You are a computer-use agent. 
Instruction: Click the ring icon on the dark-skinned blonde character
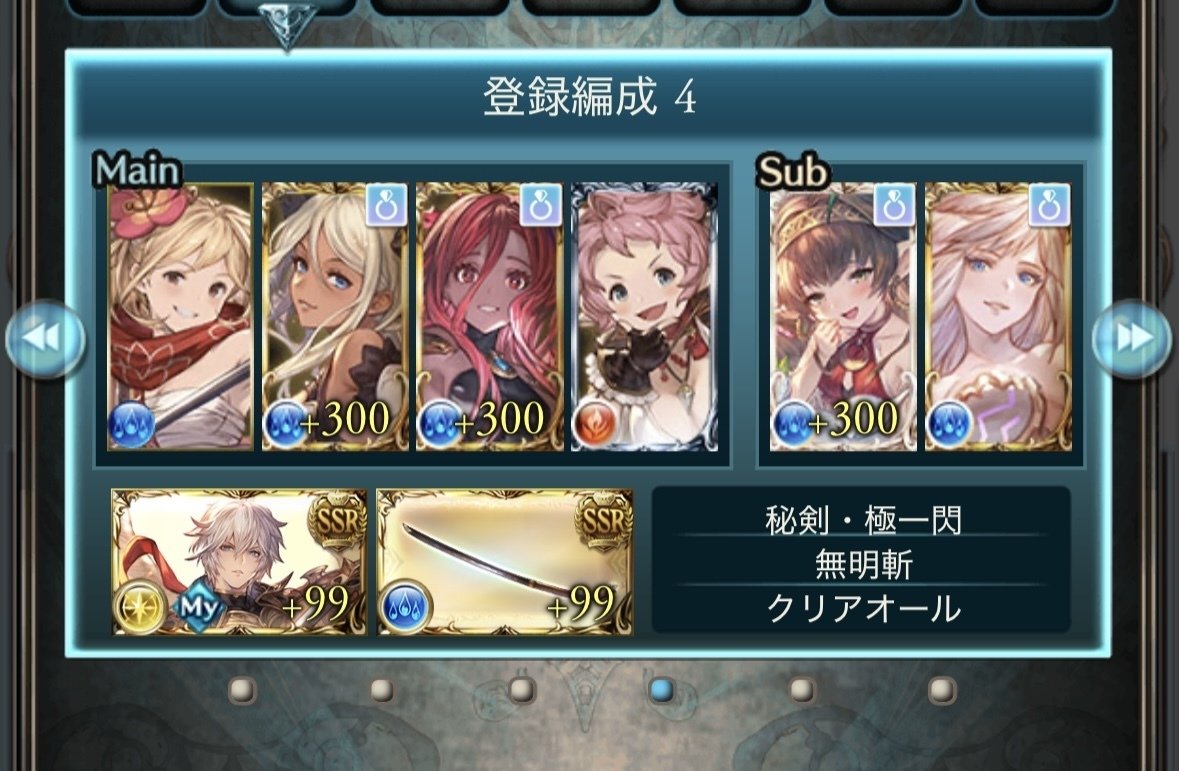coord(386,205)
